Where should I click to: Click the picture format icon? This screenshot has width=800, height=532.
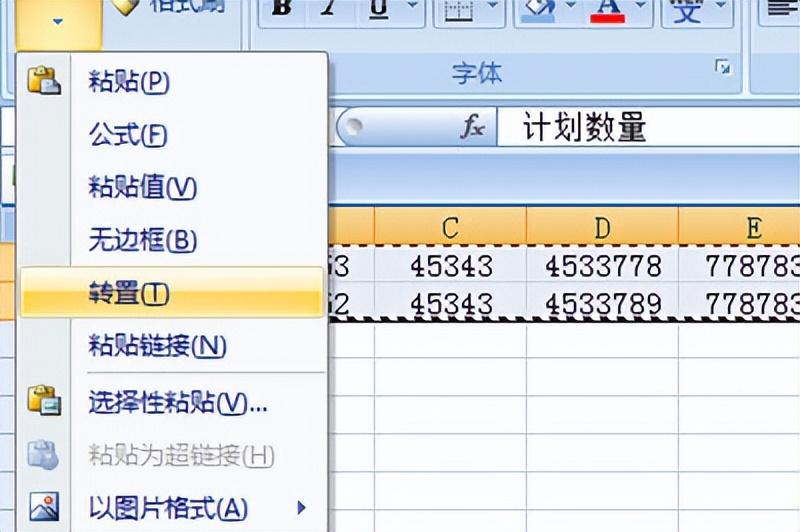(x=44, y=506)
